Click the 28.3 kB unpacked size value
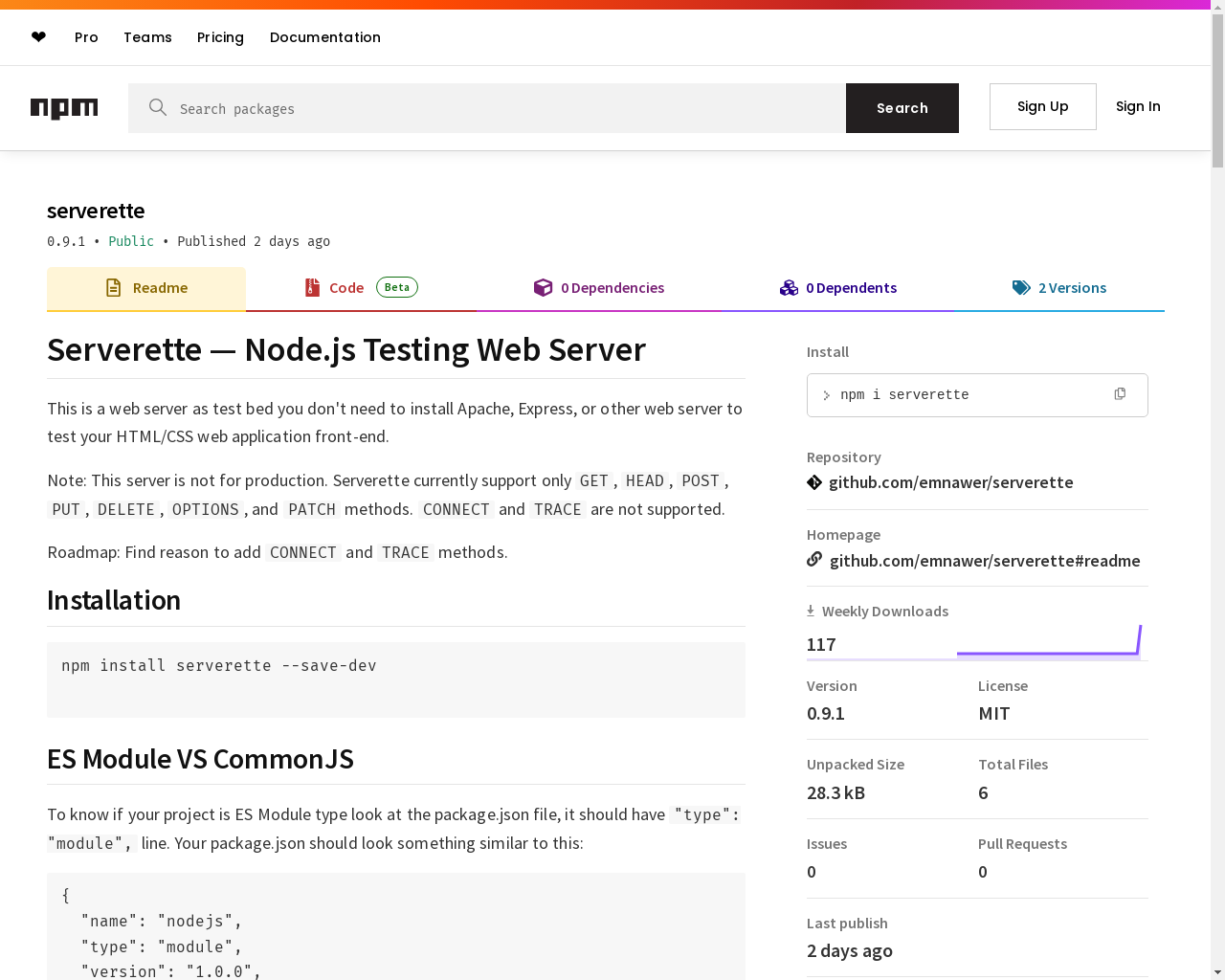 pos(835,792)
